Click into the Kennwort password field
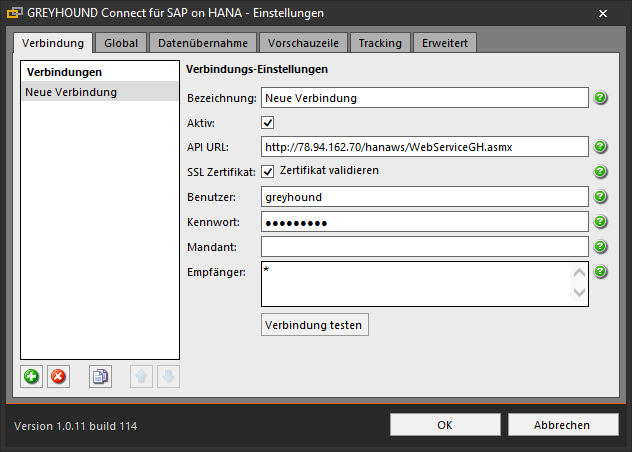Screen dimensions: 632x452 (x=424, y=222)
